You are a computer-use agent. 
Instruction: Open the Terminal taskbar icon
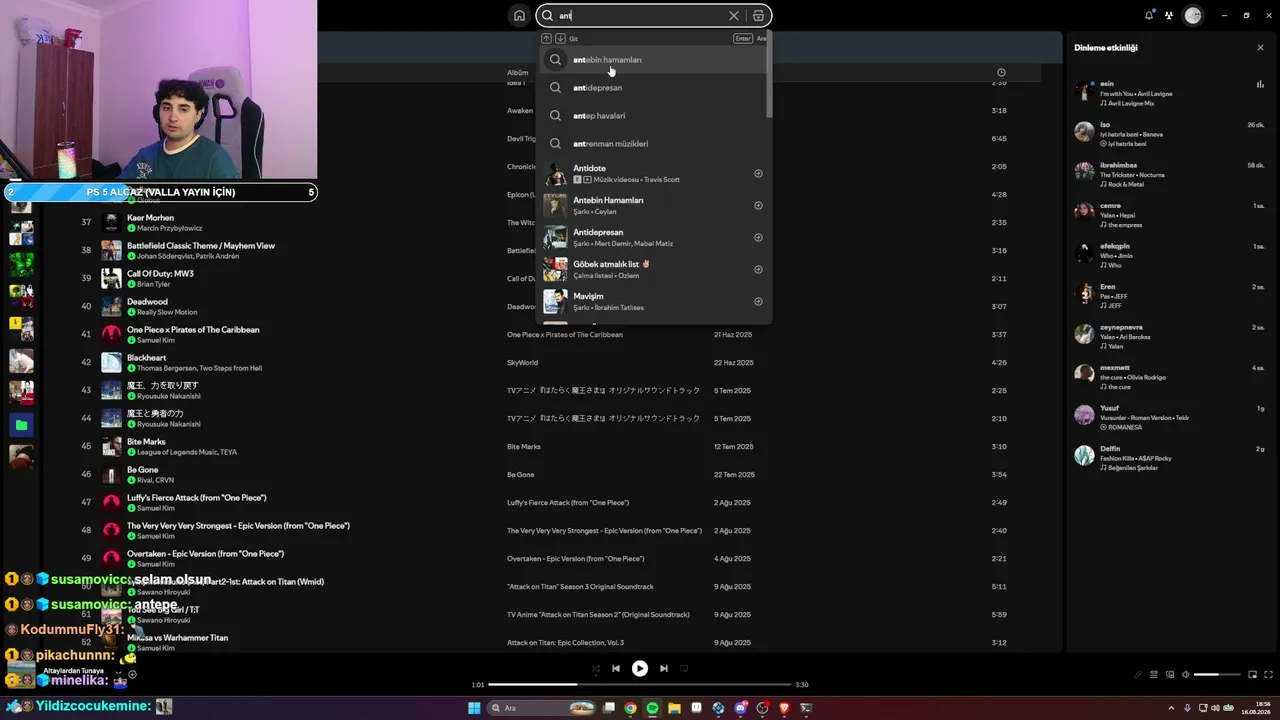tap(807, 708)
